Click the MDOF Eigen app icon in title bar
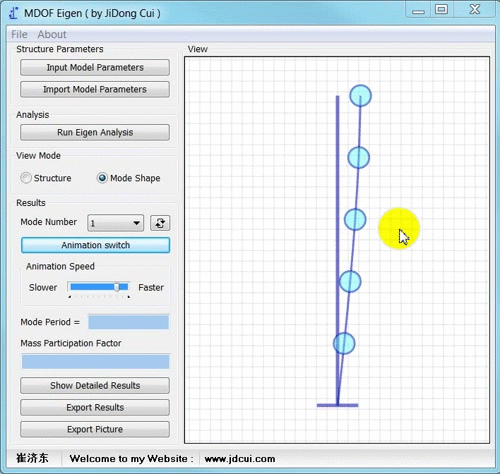500x474 pixels. [x=13, y=13]
